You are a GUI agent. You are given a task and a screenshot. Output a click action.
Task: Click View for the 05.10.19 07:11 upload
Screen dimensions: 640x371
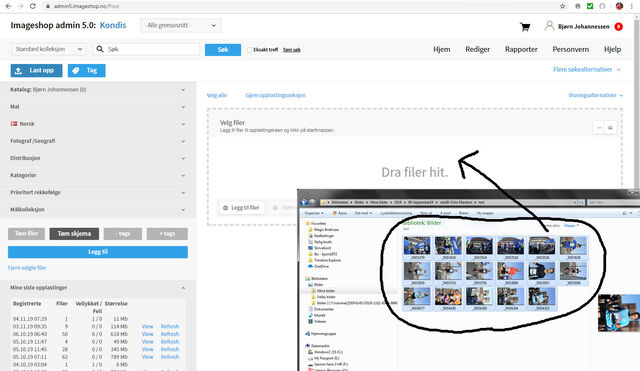tap(147, 357)
